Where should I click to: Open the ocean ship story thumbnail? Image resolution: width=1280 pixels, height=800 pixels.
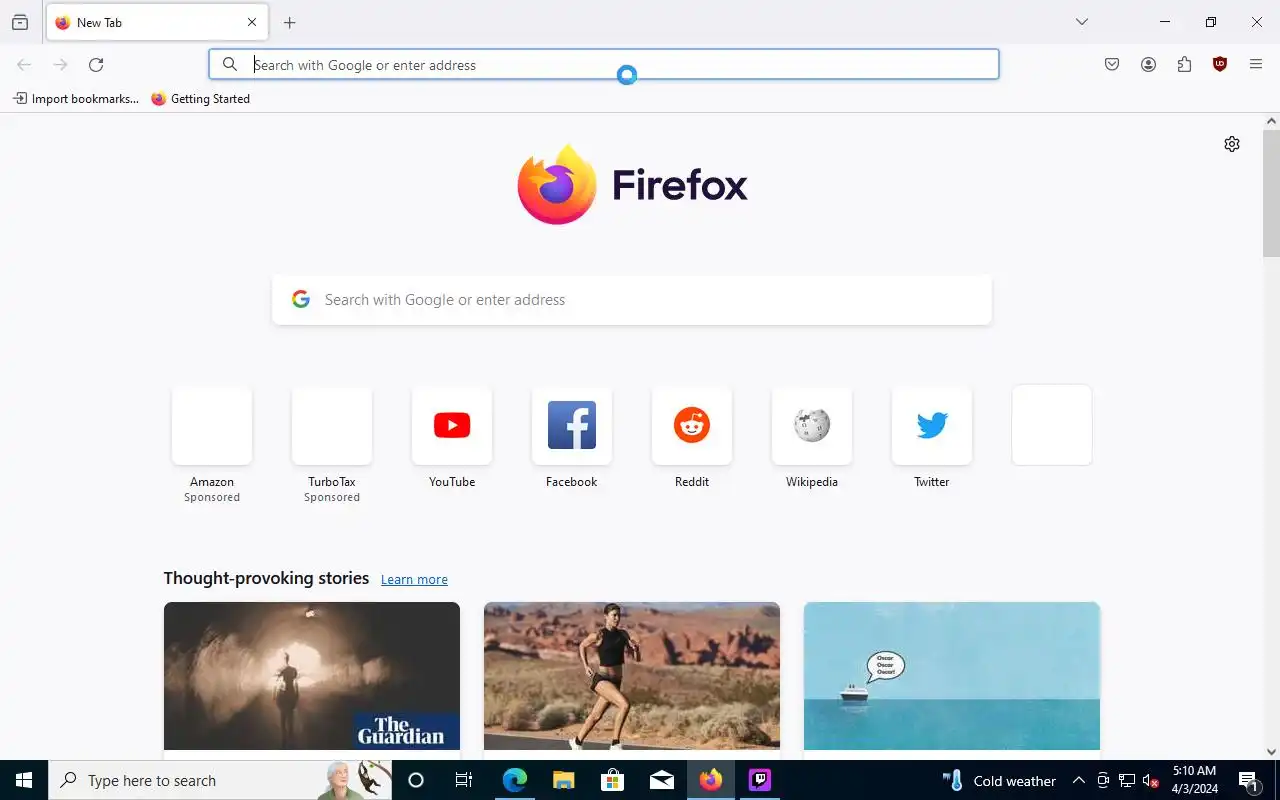tap(952, 676)
